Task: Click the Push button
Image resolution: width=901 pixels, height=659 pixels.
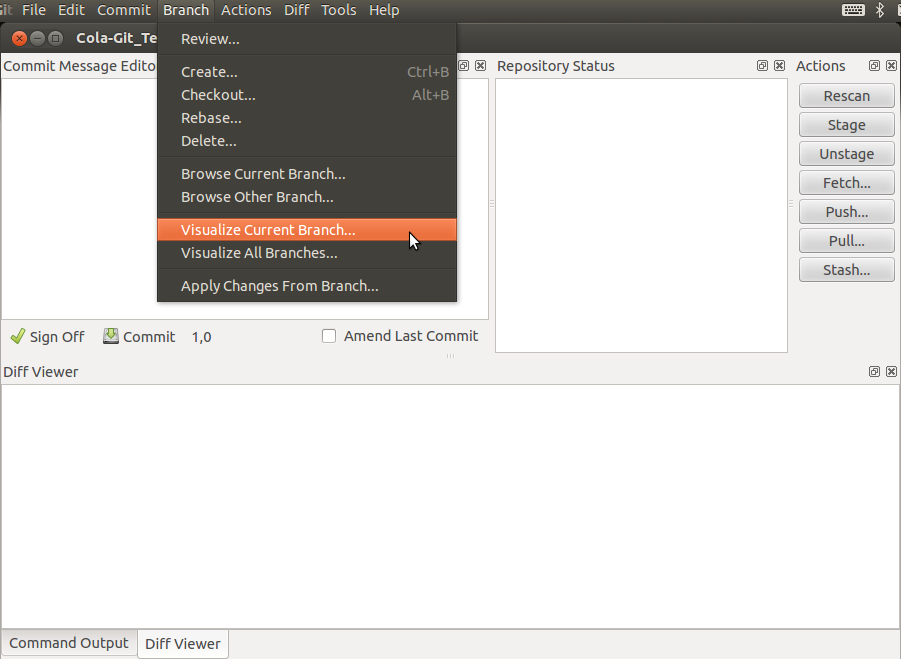Action: pyautogui.click(x=846, y=212)
